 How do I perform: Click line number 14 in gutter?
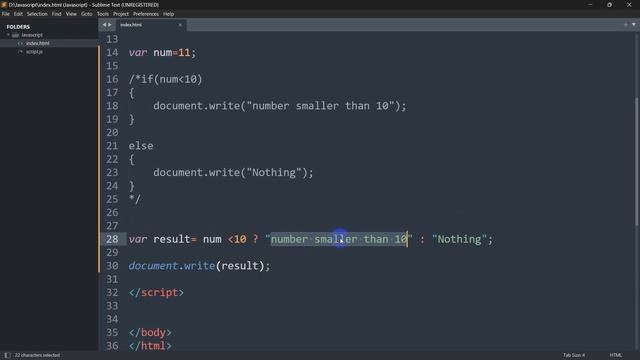(112, 53)
